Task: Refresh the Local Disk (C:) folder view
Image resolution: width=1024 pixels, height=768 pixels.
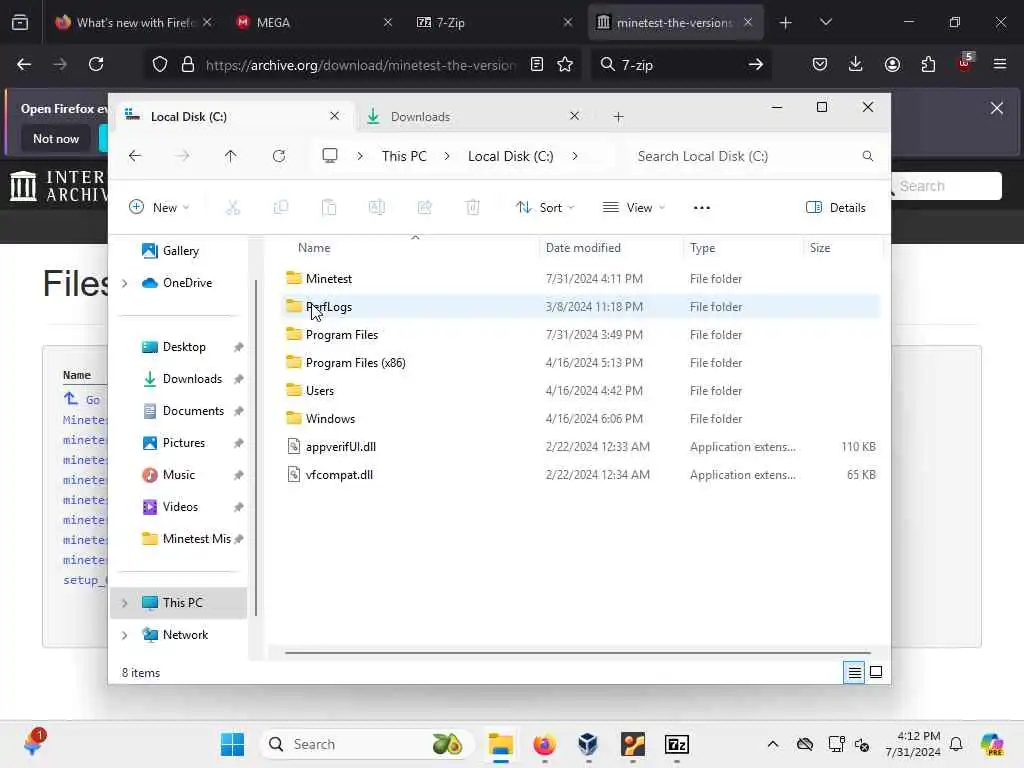Action: pos(279,156)
